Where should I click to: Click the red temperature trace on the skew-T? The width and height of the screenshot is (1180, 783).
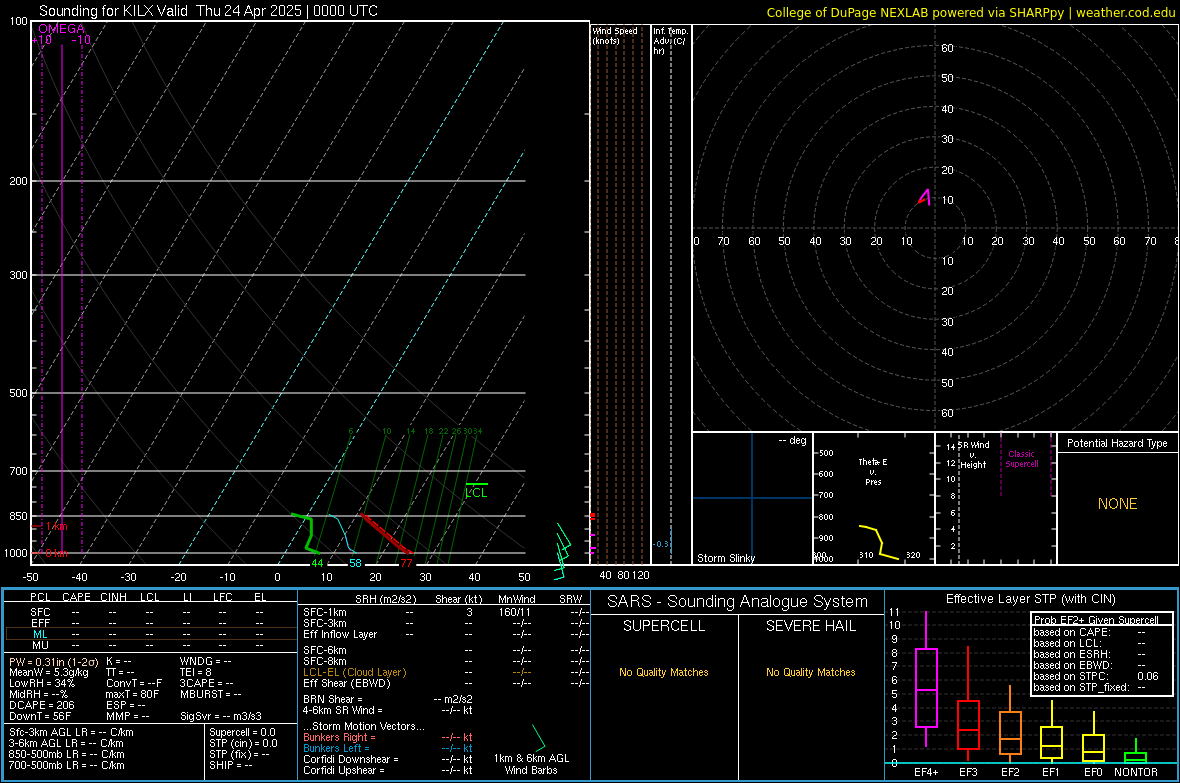click(x=386, y=534)
